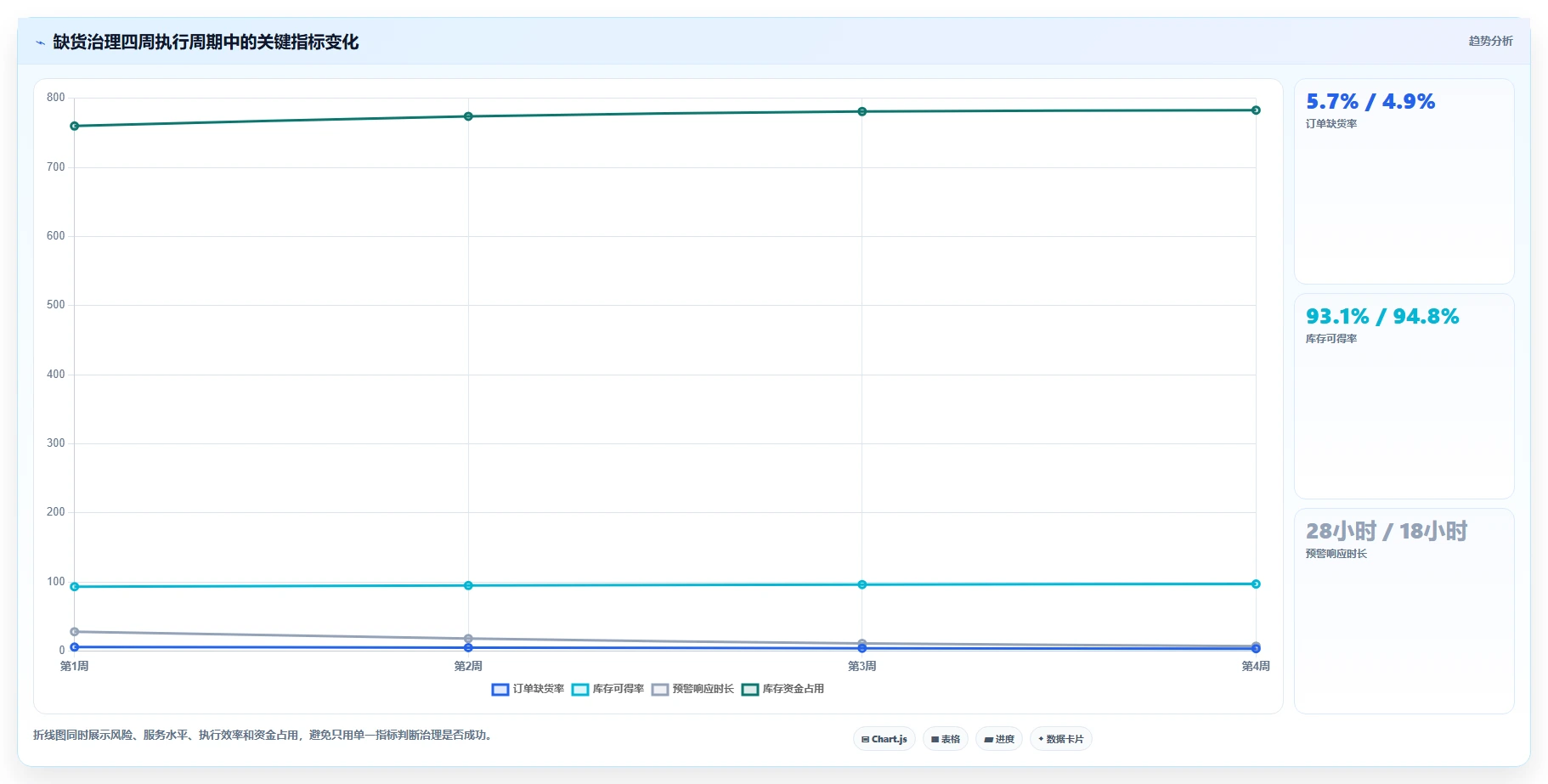Click the trend icon beside the chart title
1548x784 pixels.
40,42
